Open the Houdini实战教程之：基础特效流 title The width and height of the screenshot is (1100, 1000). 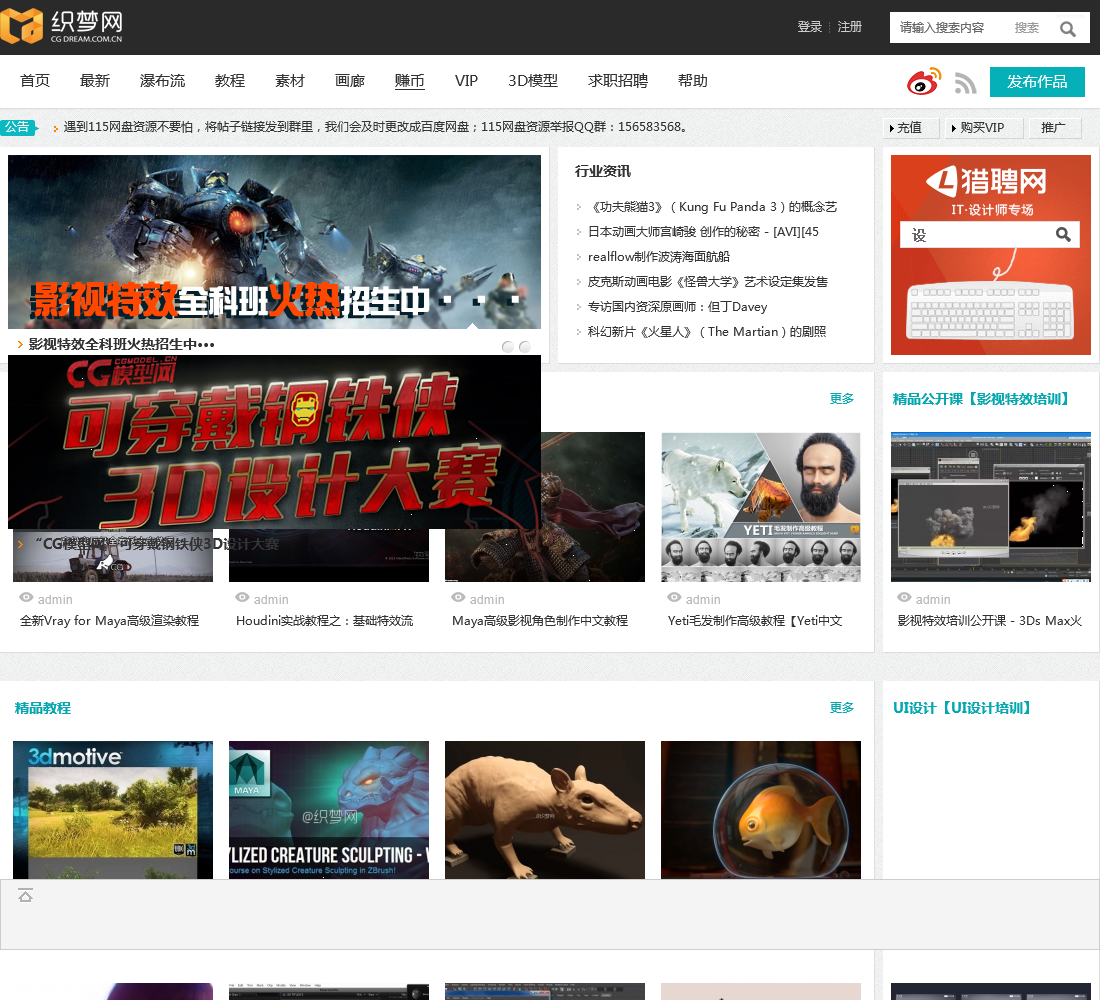pyautogui.click(x=325, y=620)
